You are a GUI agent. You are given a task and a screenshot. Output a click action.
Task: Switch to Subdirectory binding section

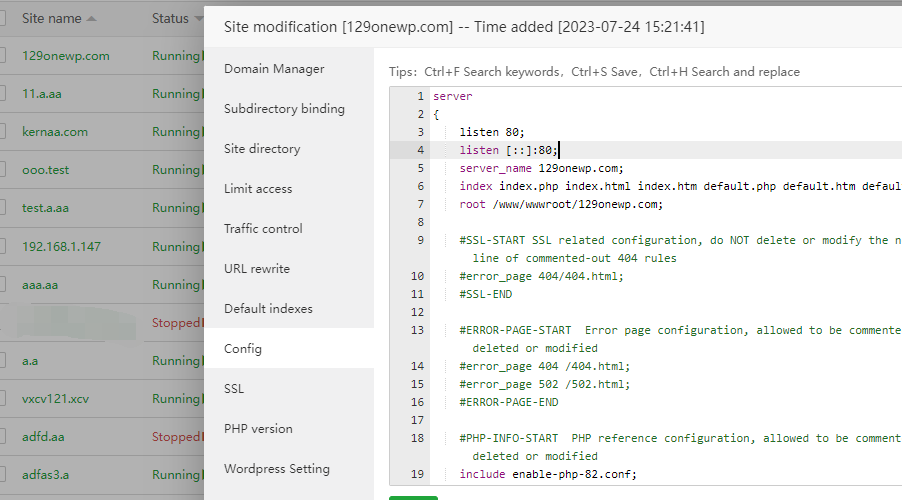pyautogui.click(x=284, y=109)
